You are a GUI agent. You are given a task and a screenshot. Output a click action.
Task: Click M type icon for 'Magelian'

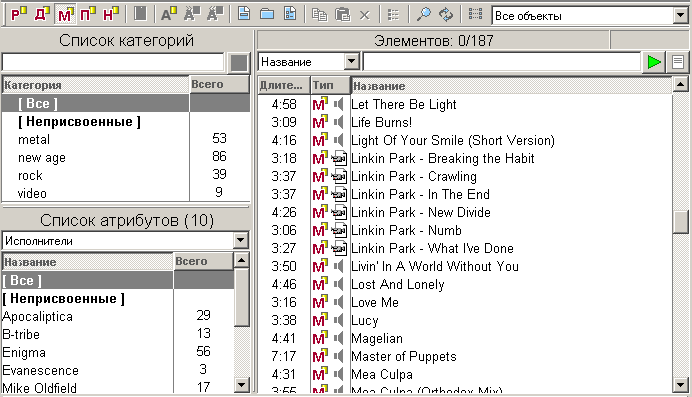click(x=320, y=338)
